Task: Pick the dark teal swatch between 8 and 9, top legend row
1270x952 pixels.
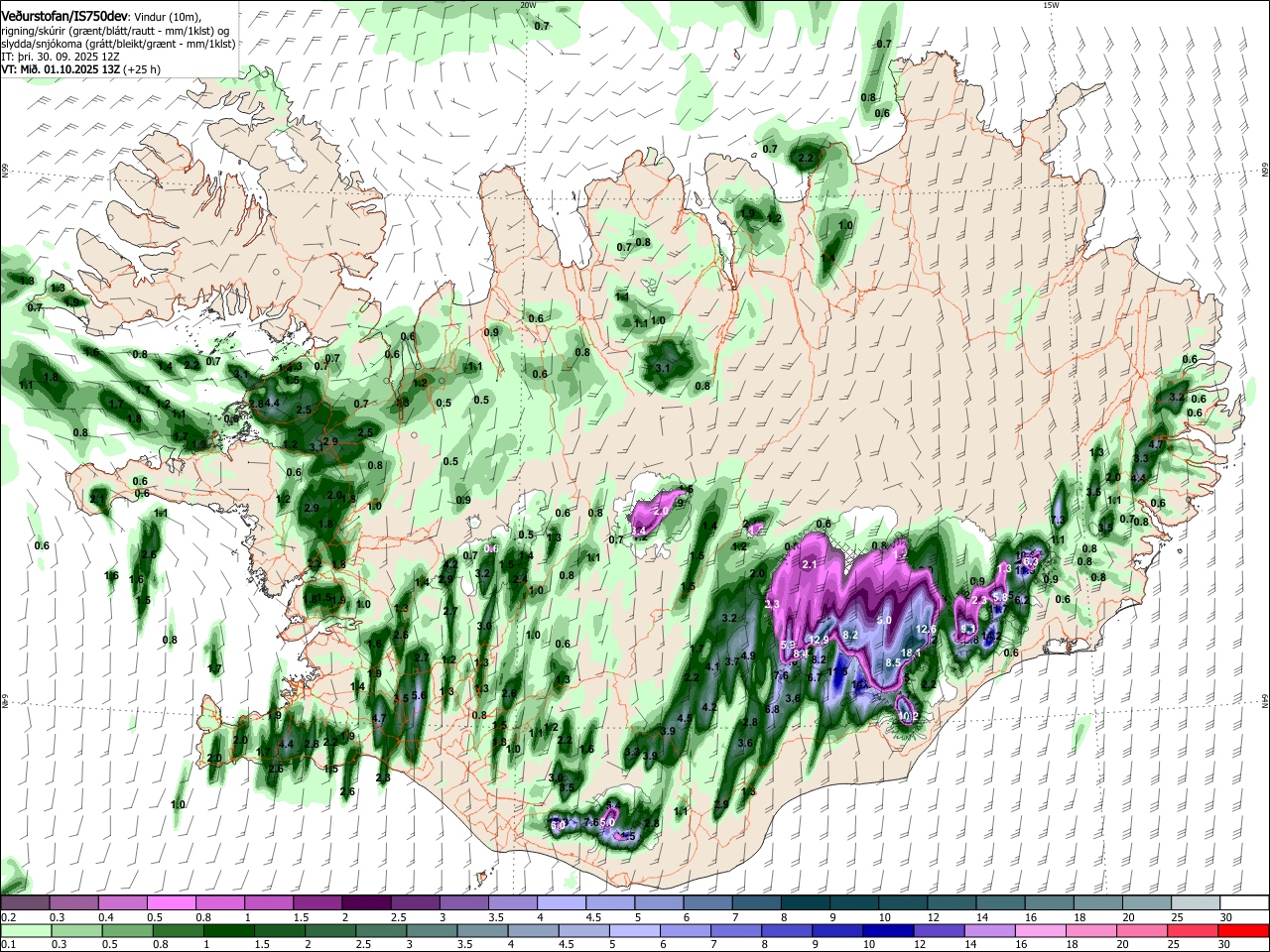Action: pyautogui.click(x=806, y=903)
